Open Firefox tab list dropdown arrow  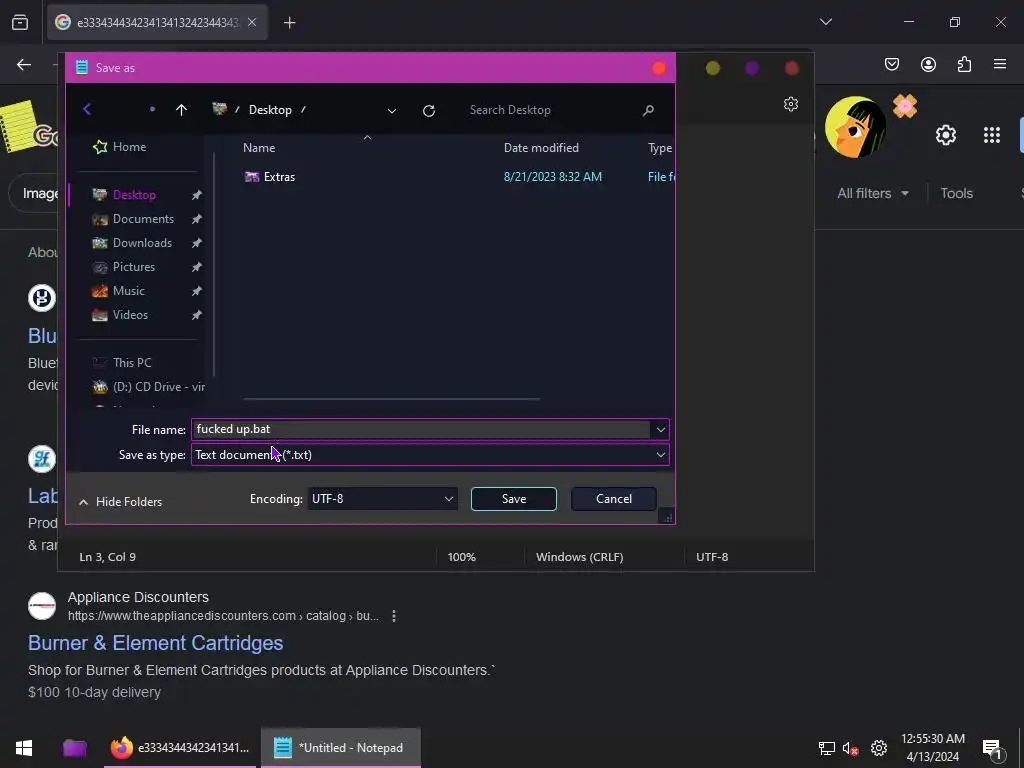(825, 22)
